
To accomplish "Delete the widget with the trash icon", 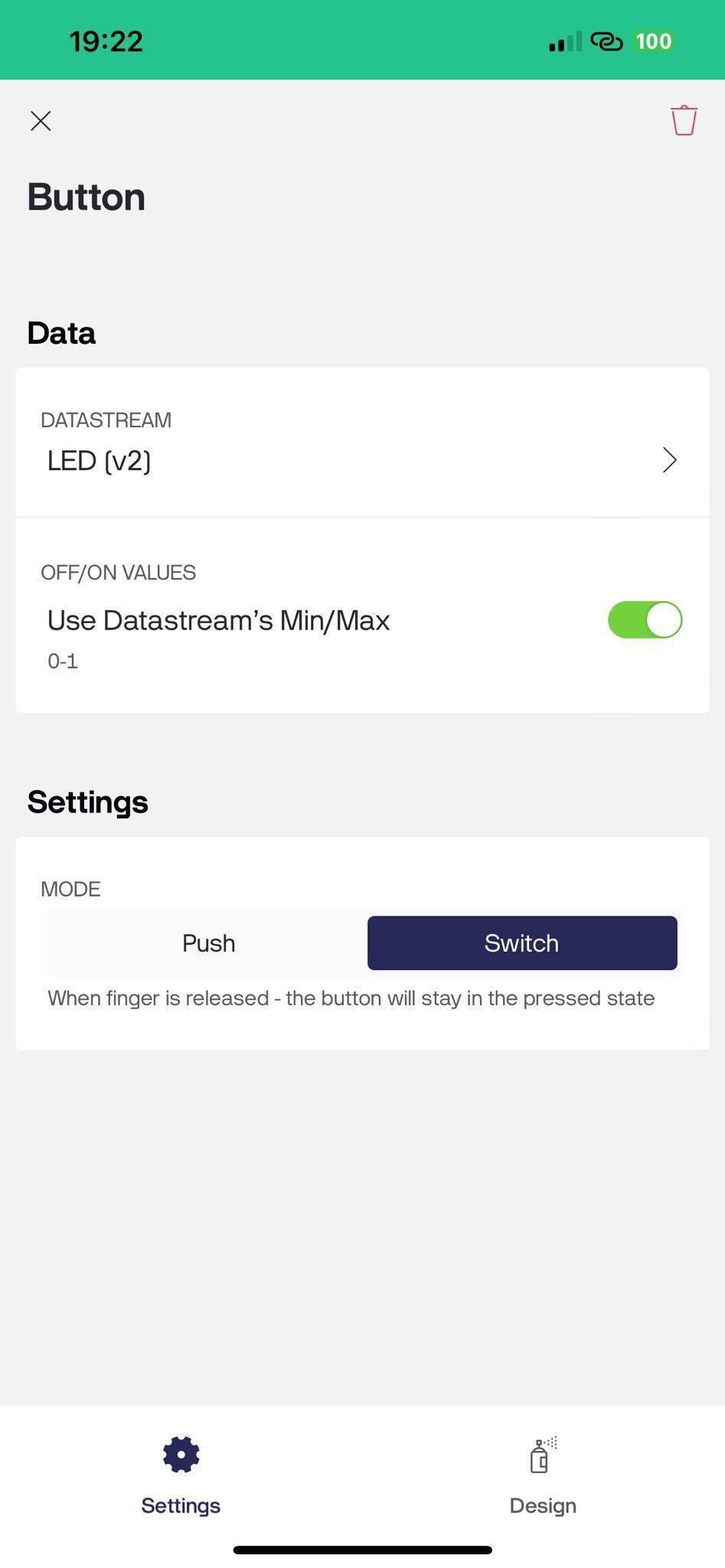I will [x=684, y=121].
